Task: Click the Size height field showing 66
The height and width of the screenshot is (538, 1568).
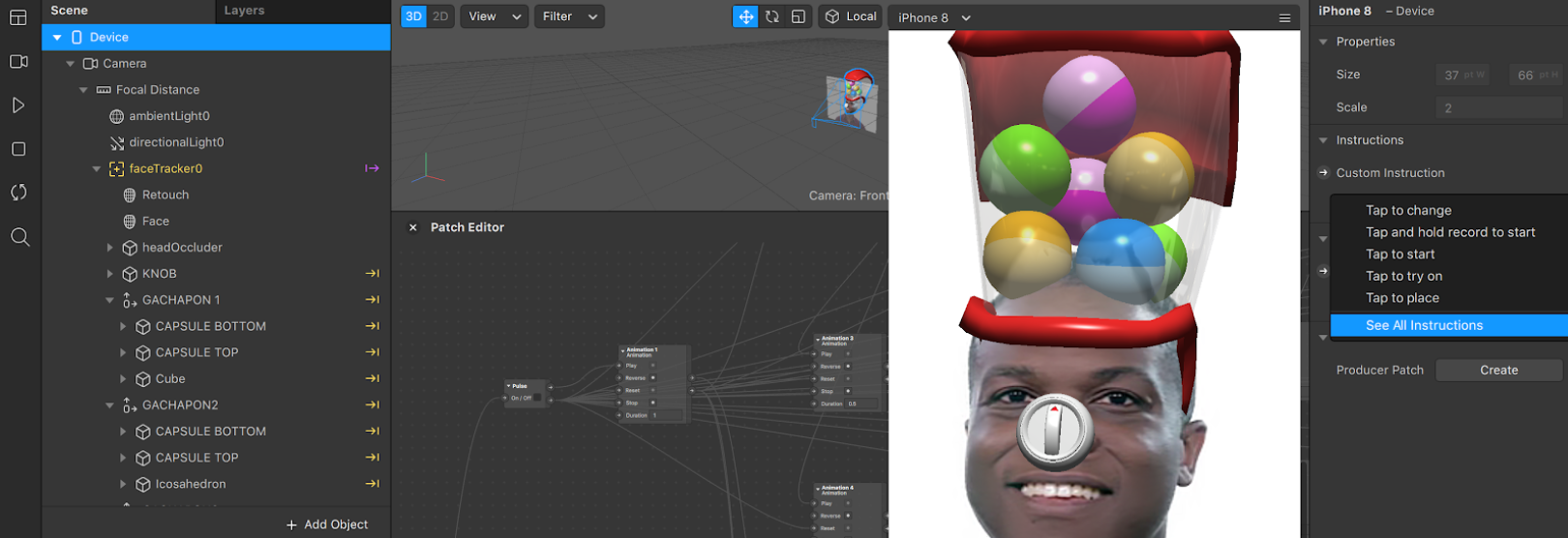Action: 1536,75
